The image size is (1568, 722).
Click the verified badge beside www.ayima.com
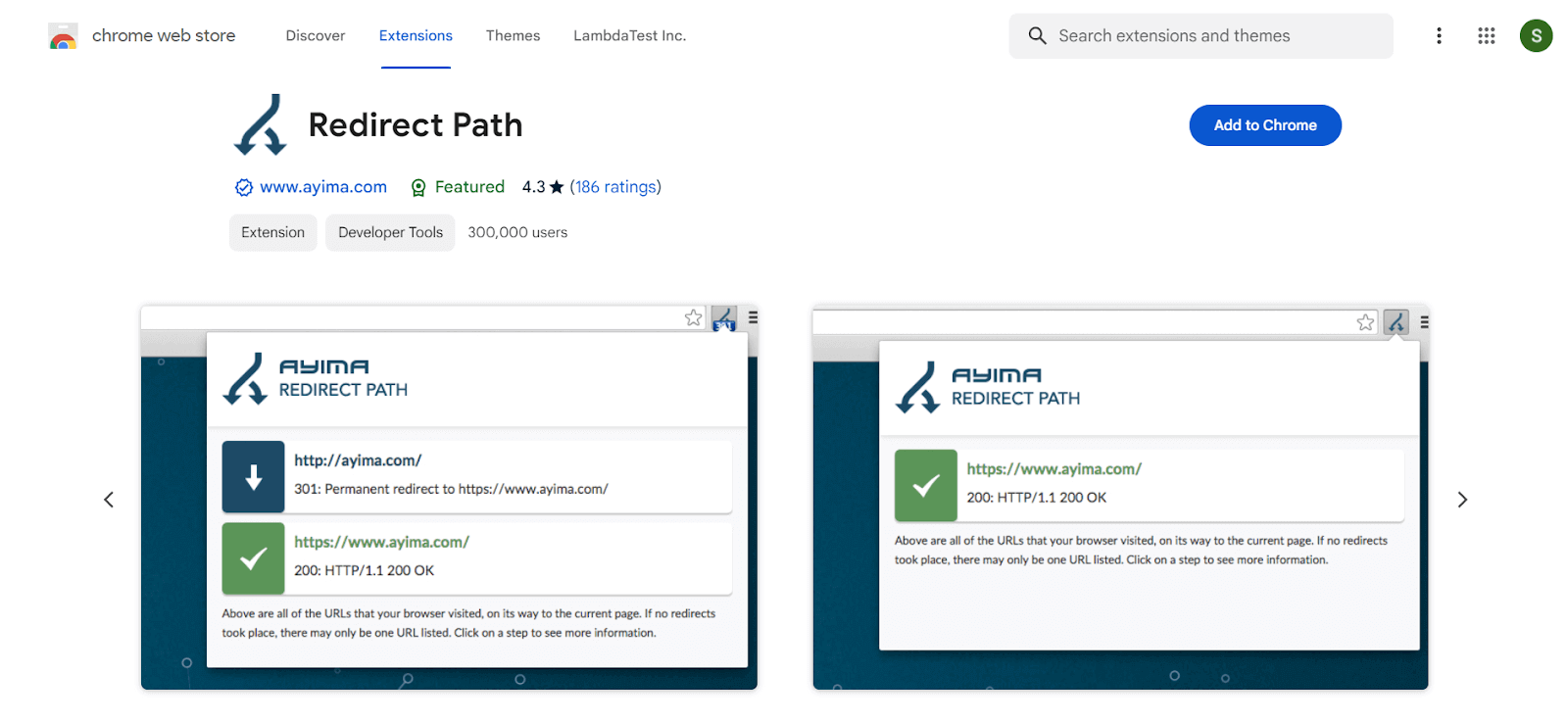[x=244, y=187]
